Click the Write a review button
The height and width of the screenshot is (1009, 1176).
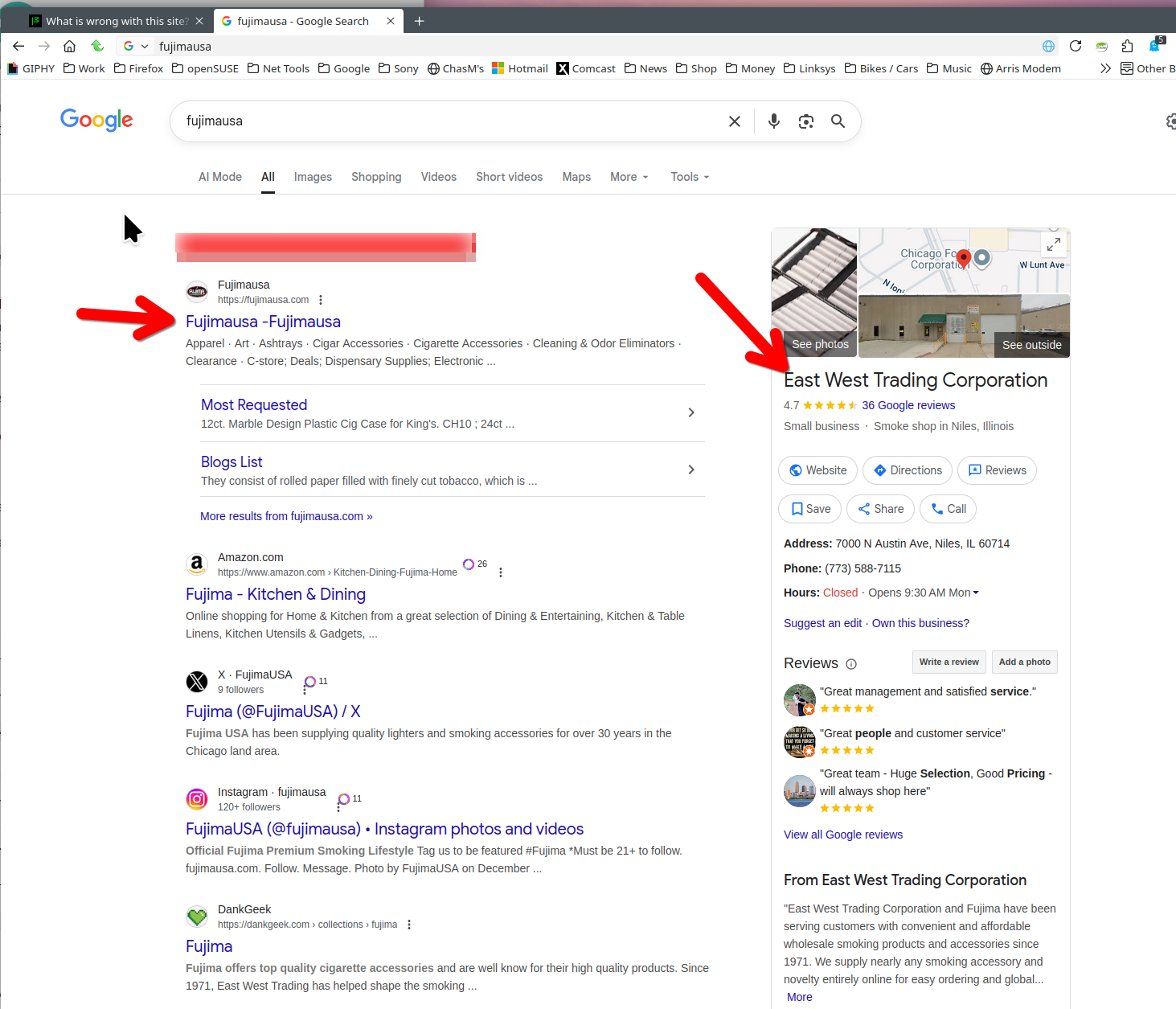[949, 662]
